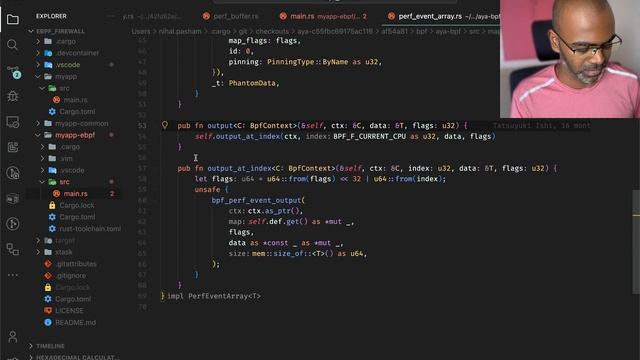Switch to the perf_buffer.rs tab
640x360 pixels.
231,16
